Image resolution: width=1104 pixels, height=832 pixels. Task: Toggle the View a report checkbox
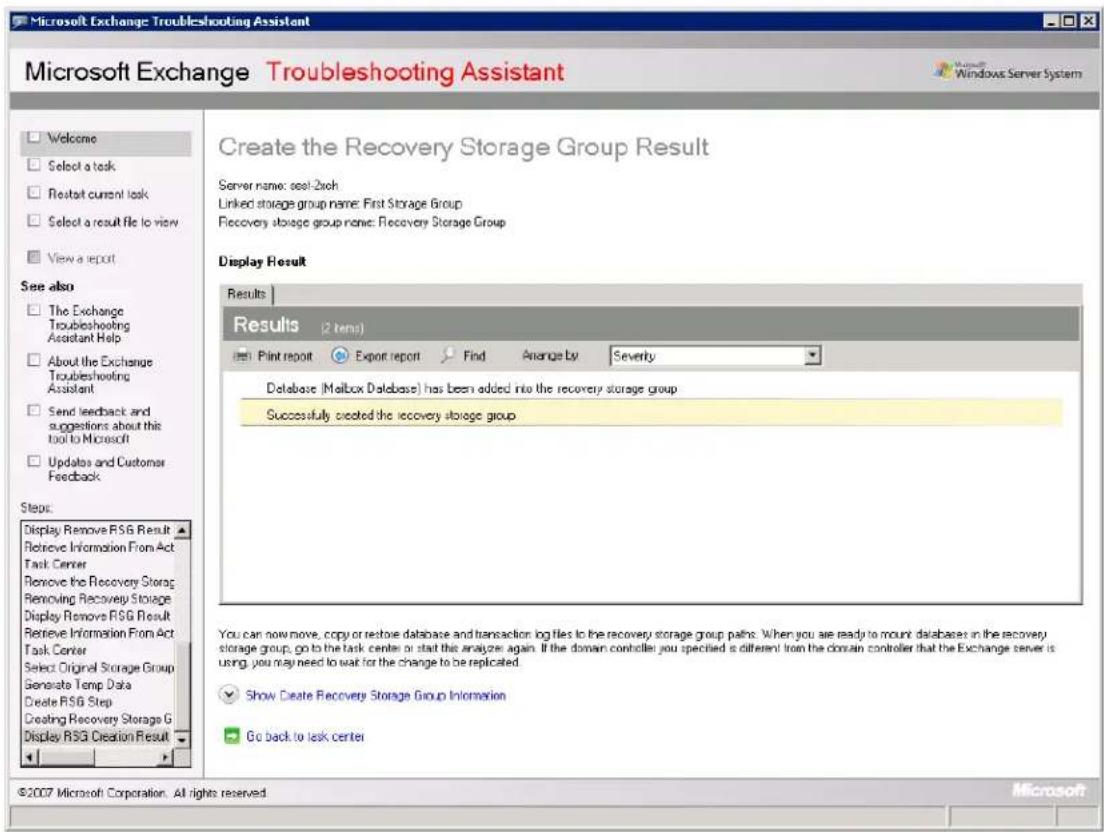tap(33, 258)
